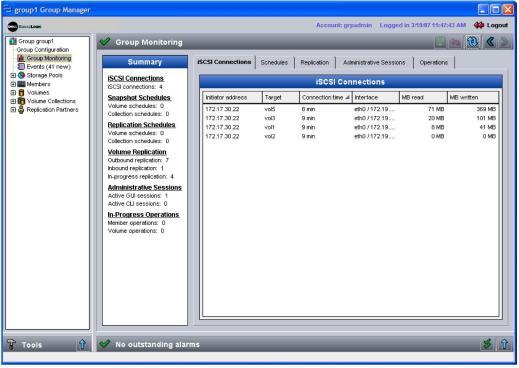519x368 pixels.
Task: Click the 71 MB read value
Action: [x=436, y=109]
